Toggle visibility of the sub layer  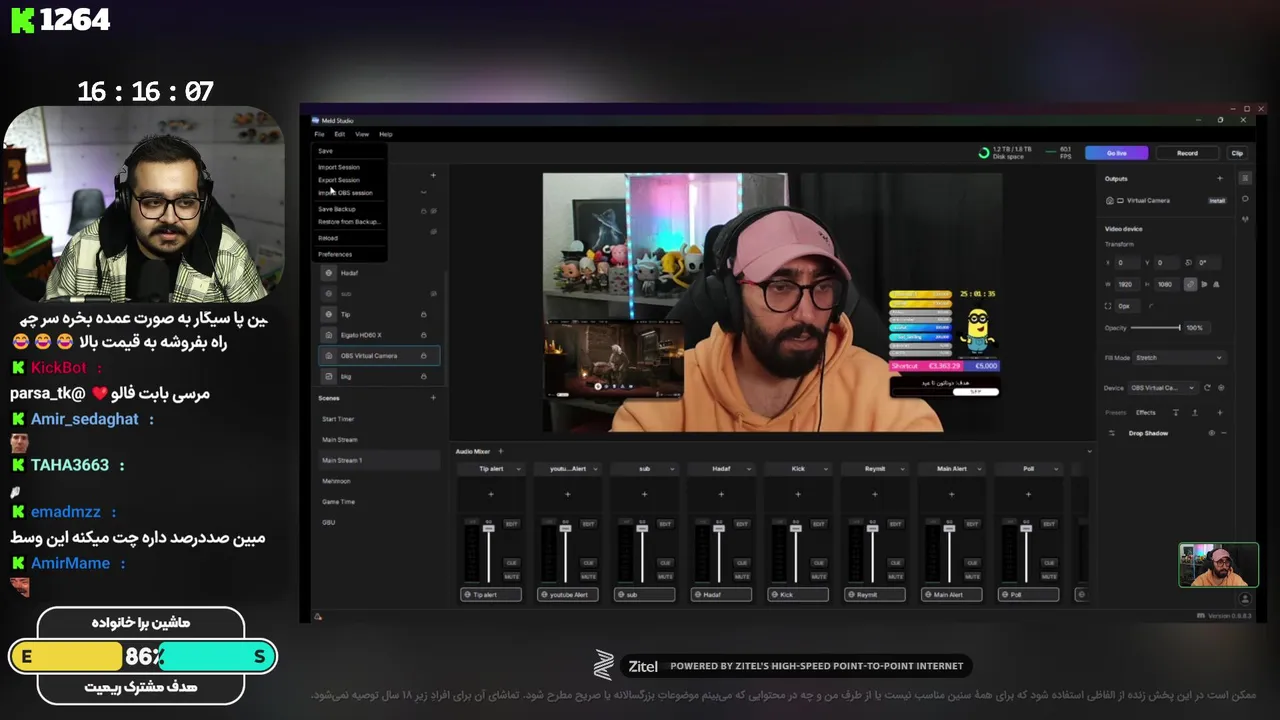pos(434,294)
